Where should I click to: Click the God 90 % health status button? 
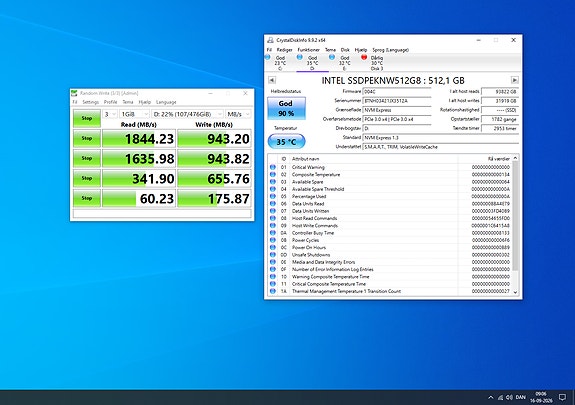pos(286,108)
